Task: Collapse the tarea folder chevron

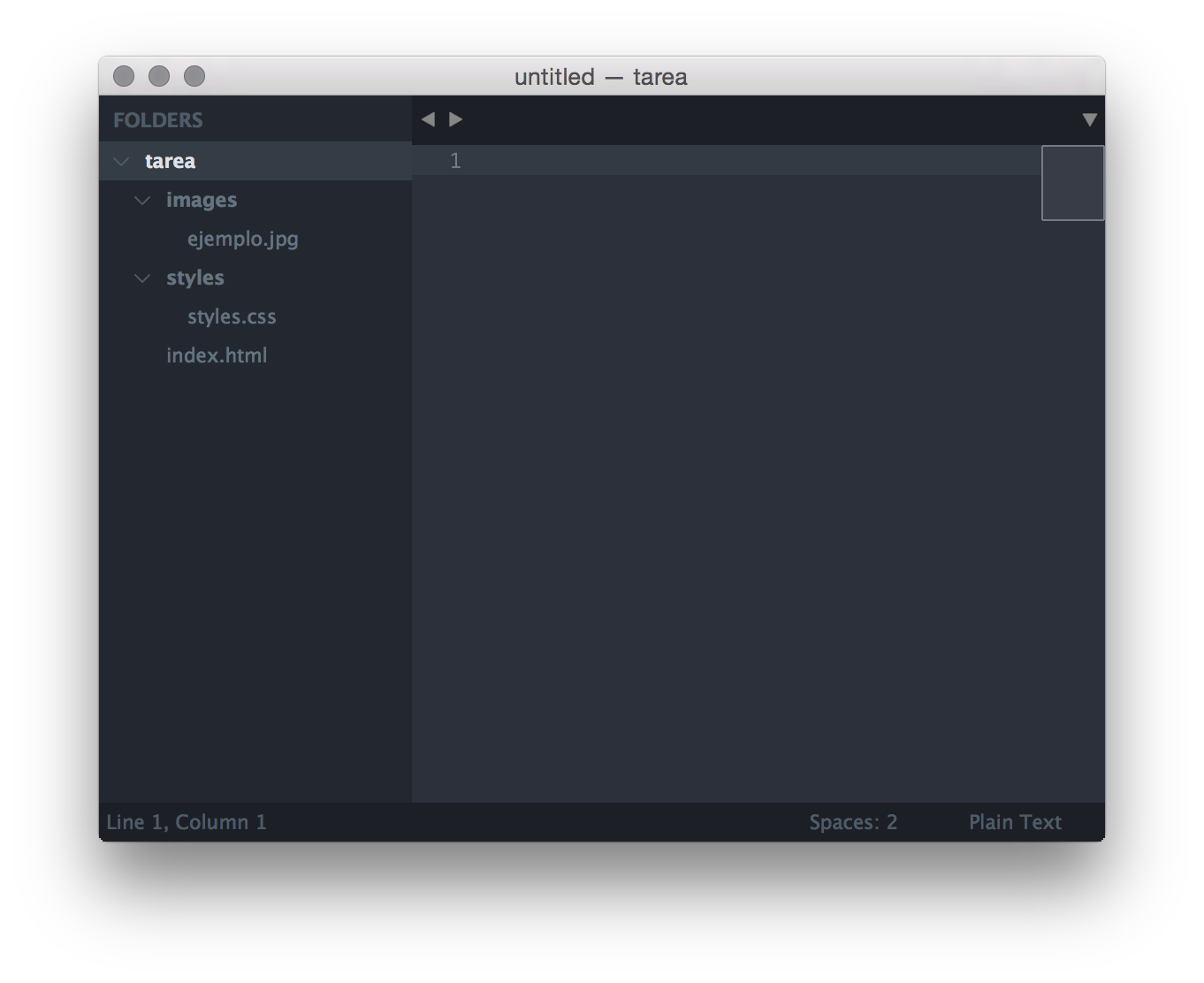Action: pyautogui.click(x=122, y=162)
